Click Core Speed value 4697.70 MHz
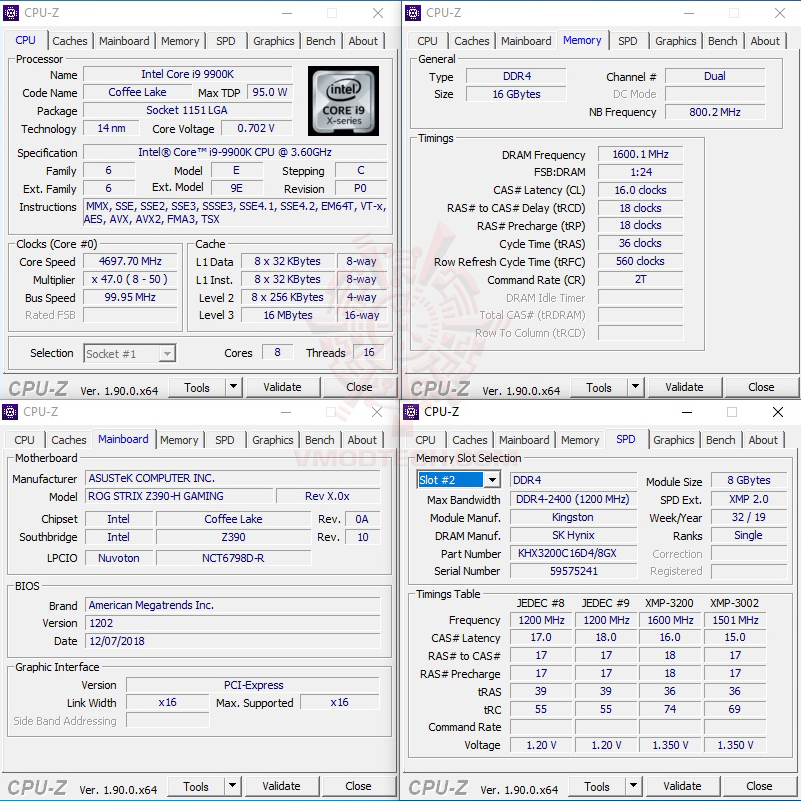 pos(130,261)
